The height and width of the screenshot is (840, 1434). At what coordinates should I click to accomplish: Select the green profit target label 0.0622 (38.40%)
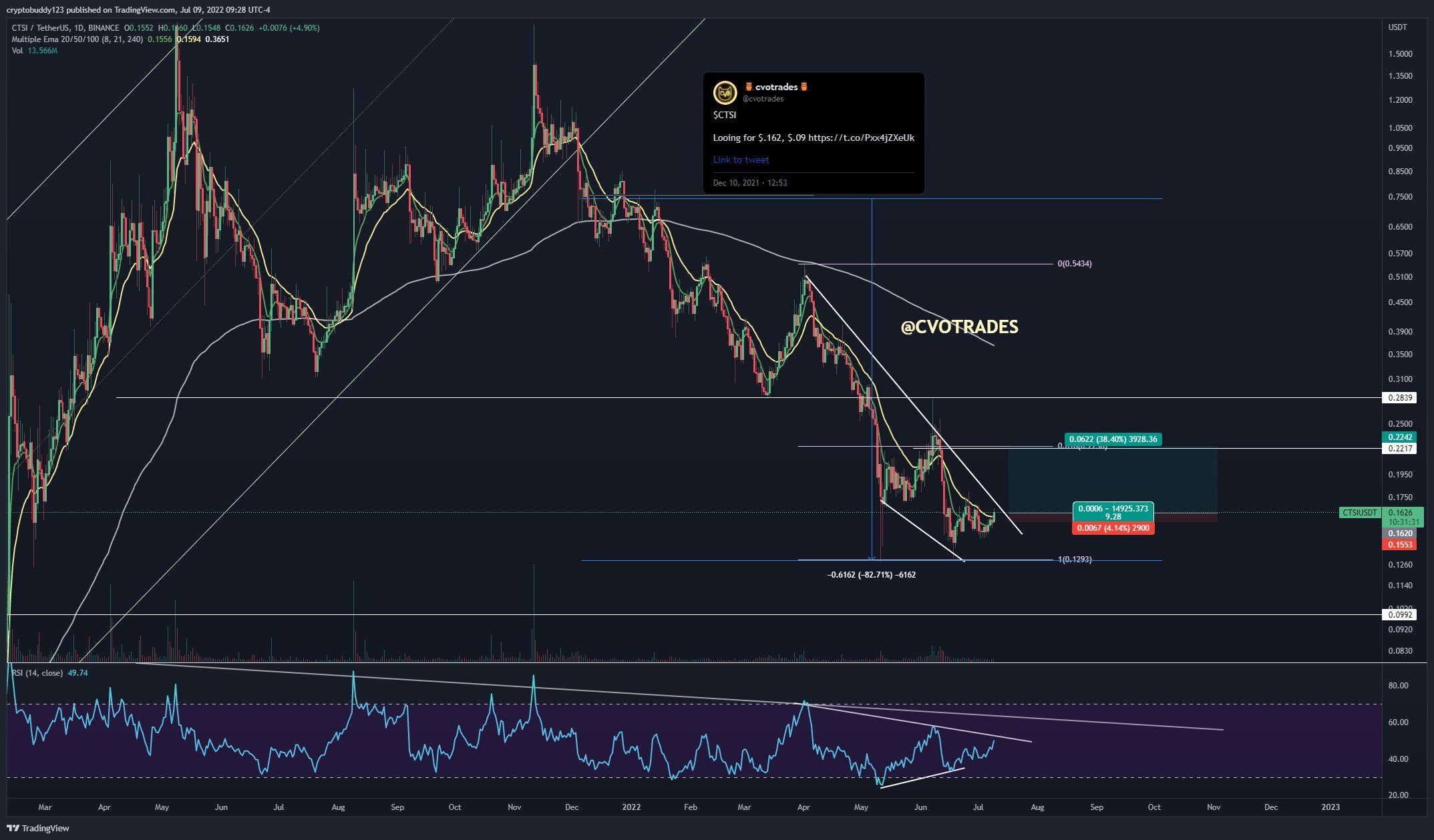[x=1112, y=439]
